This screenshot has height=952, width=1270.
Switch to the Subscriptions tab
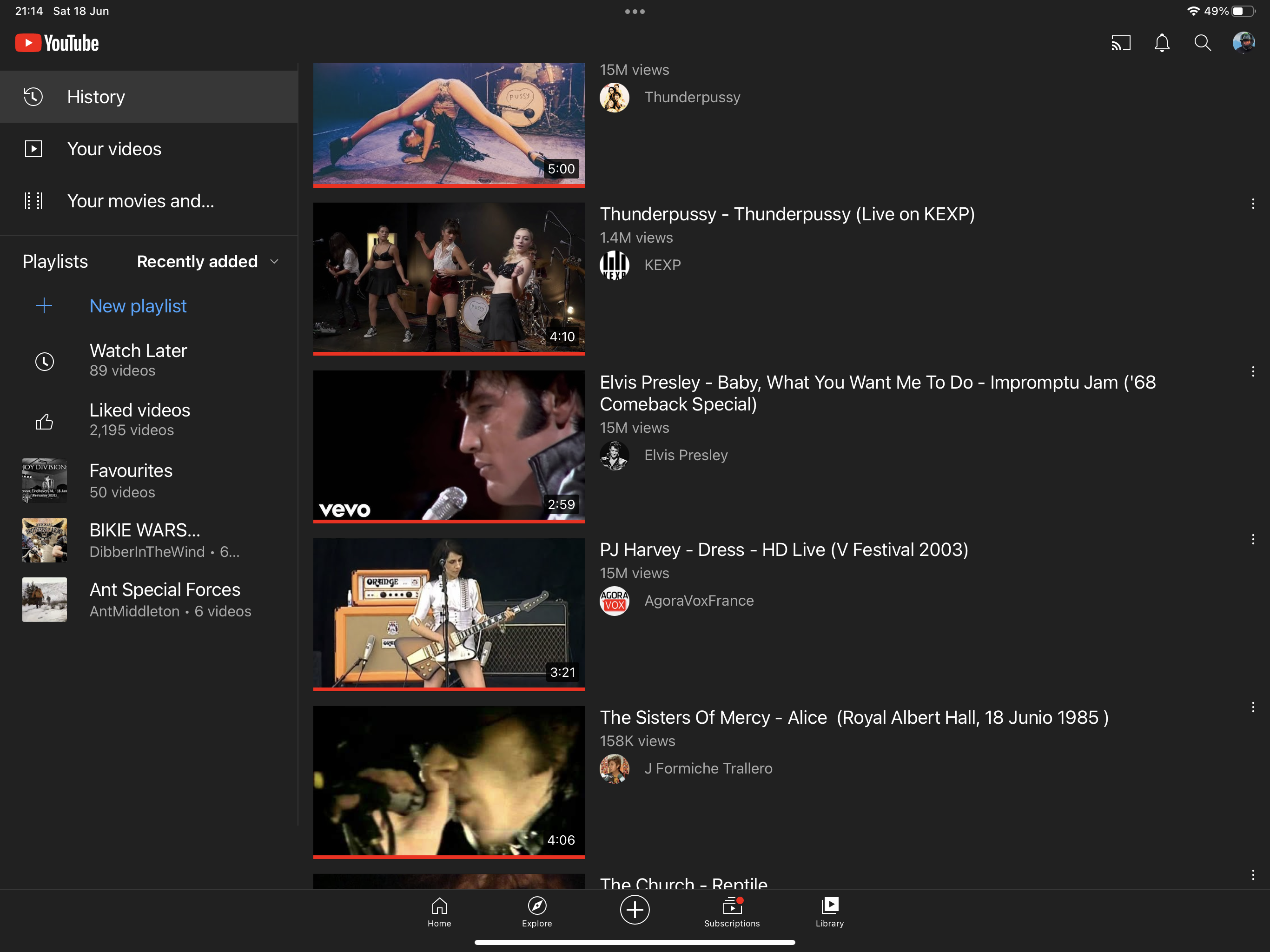click(x=731, y=912)
